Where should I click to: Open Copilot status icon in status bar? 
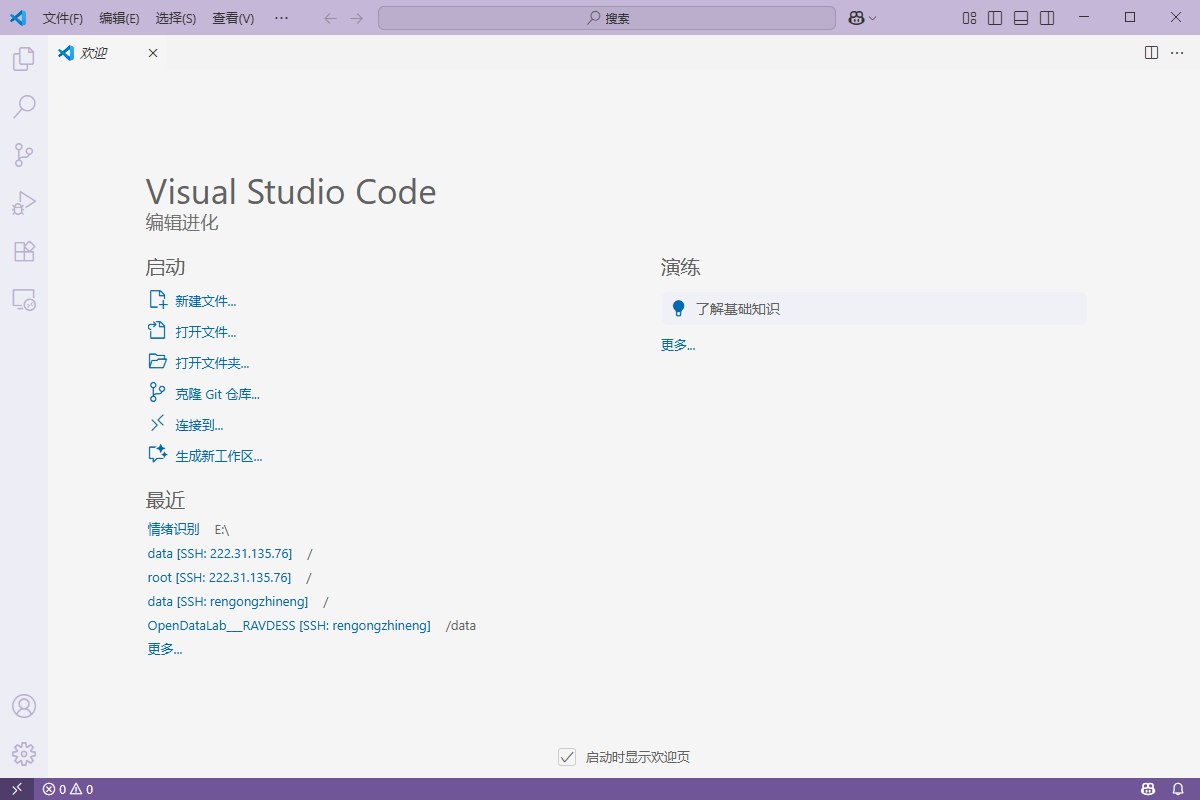click(x=1149, y=789)
